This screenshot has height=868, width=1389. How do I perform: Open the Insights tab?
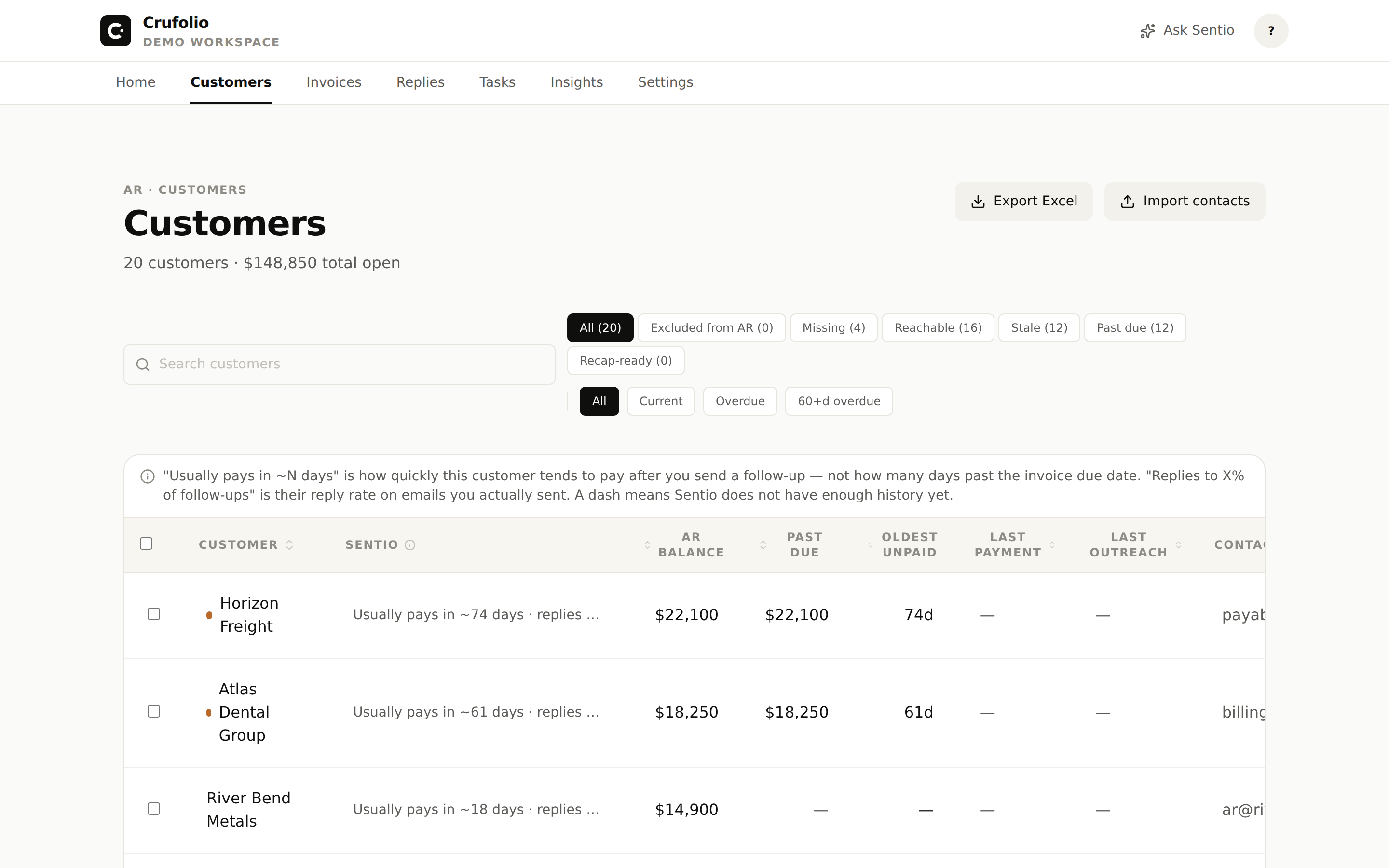(576, 82)
